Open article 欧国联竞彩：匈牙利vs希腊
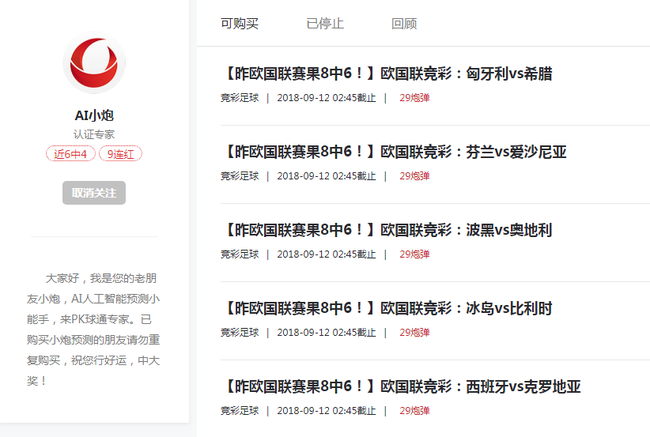 pos(388,74)
